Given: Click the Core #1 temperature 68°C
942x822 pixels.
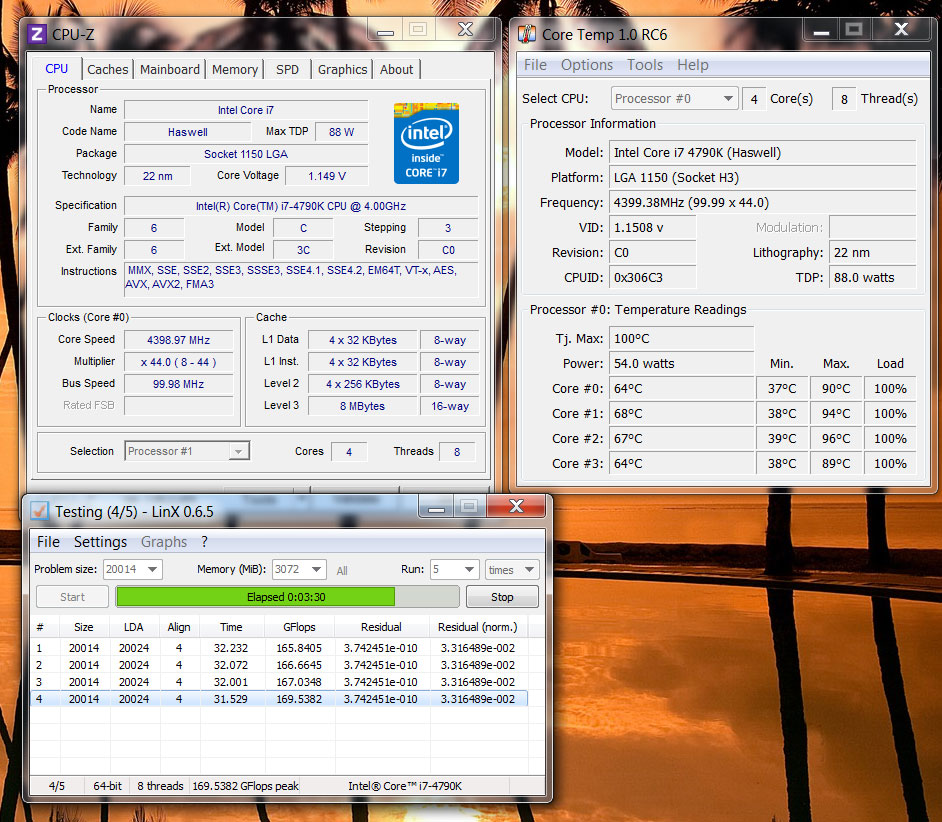Looking at the screenshot, I should 681,413.
